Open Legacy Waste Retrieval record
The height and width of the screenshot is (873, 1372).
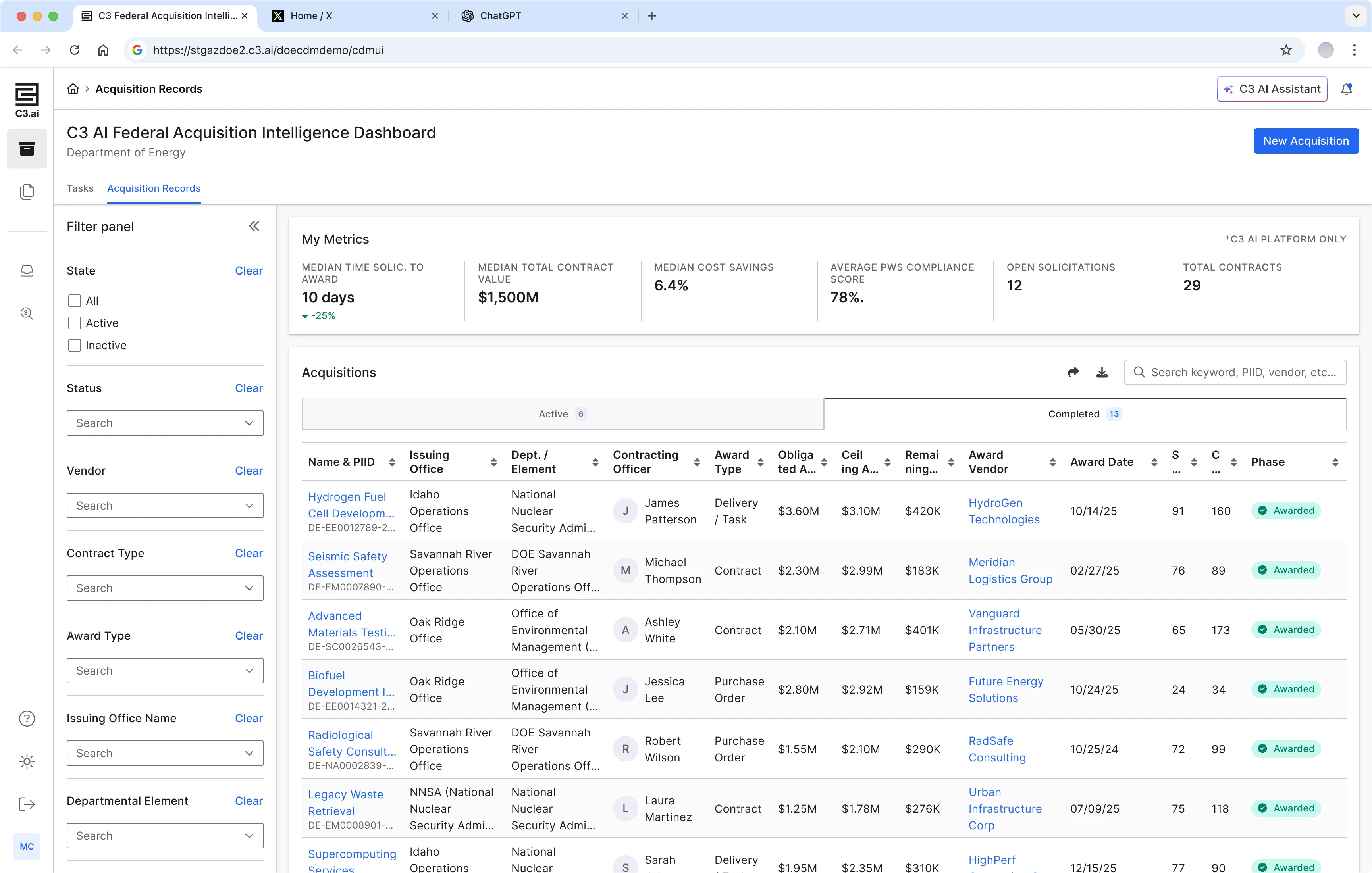[345, 802]
